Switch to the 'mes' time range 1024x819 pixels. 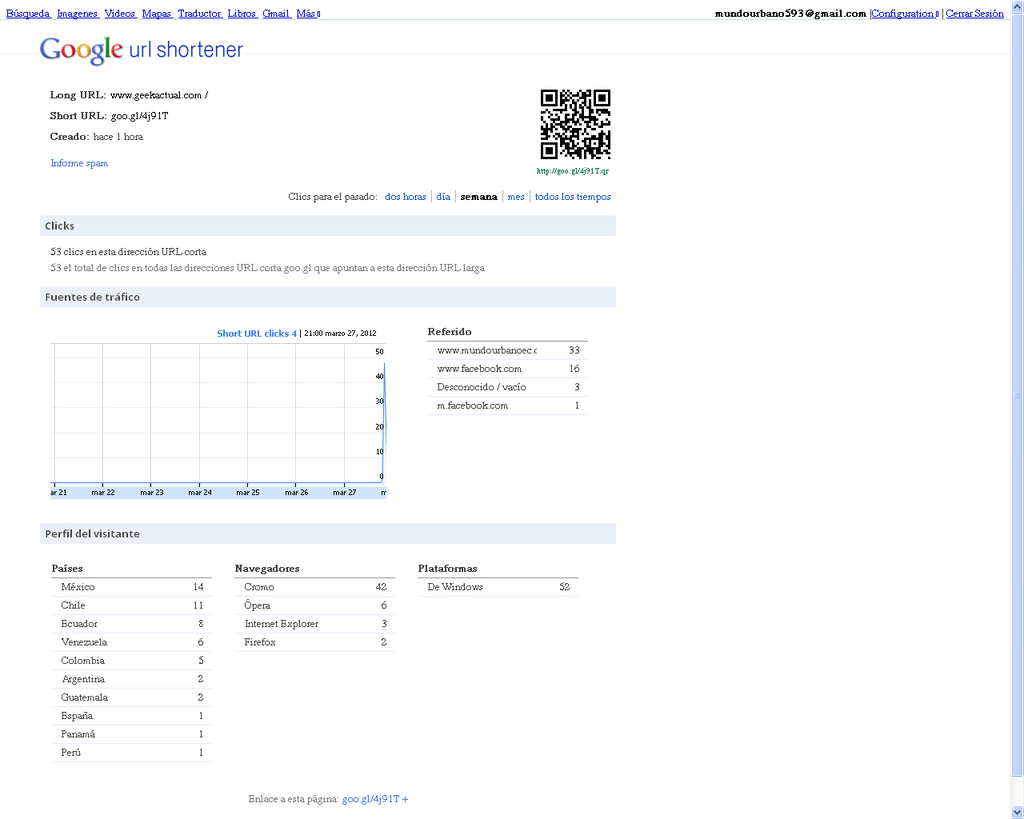(516, 197)
